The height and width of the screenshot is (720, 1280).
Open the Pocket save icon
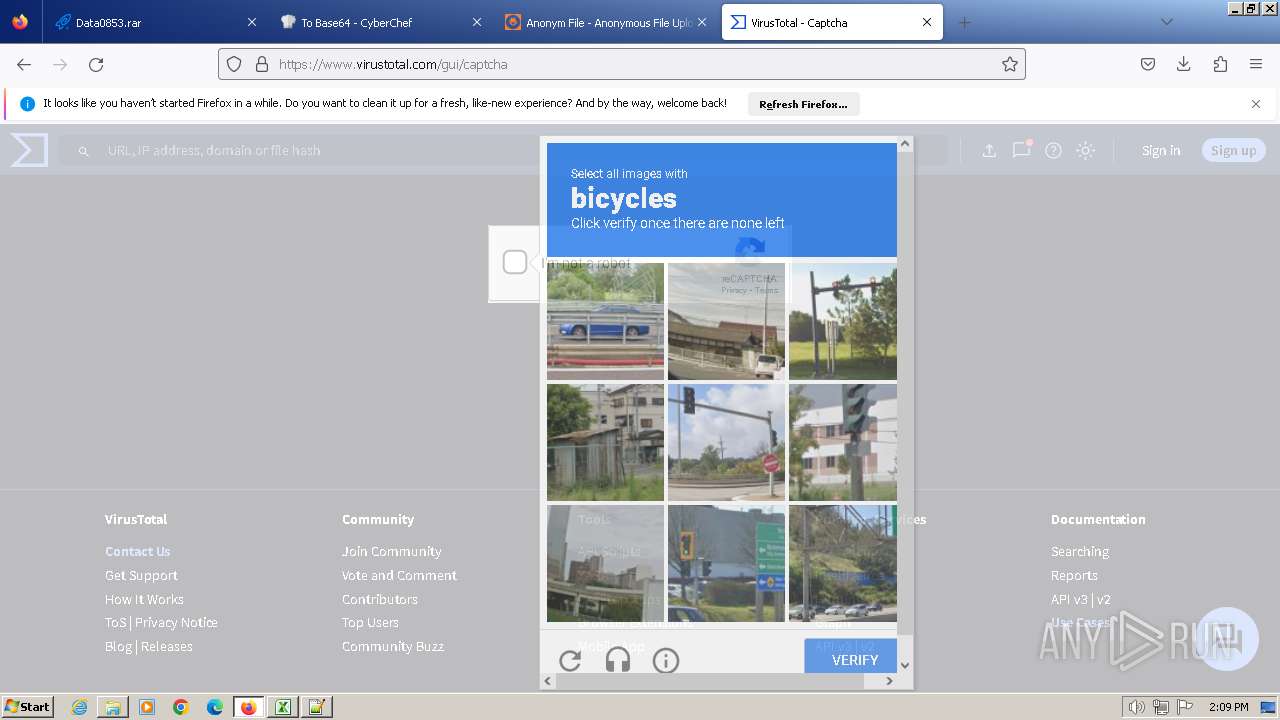[1148, 64]
